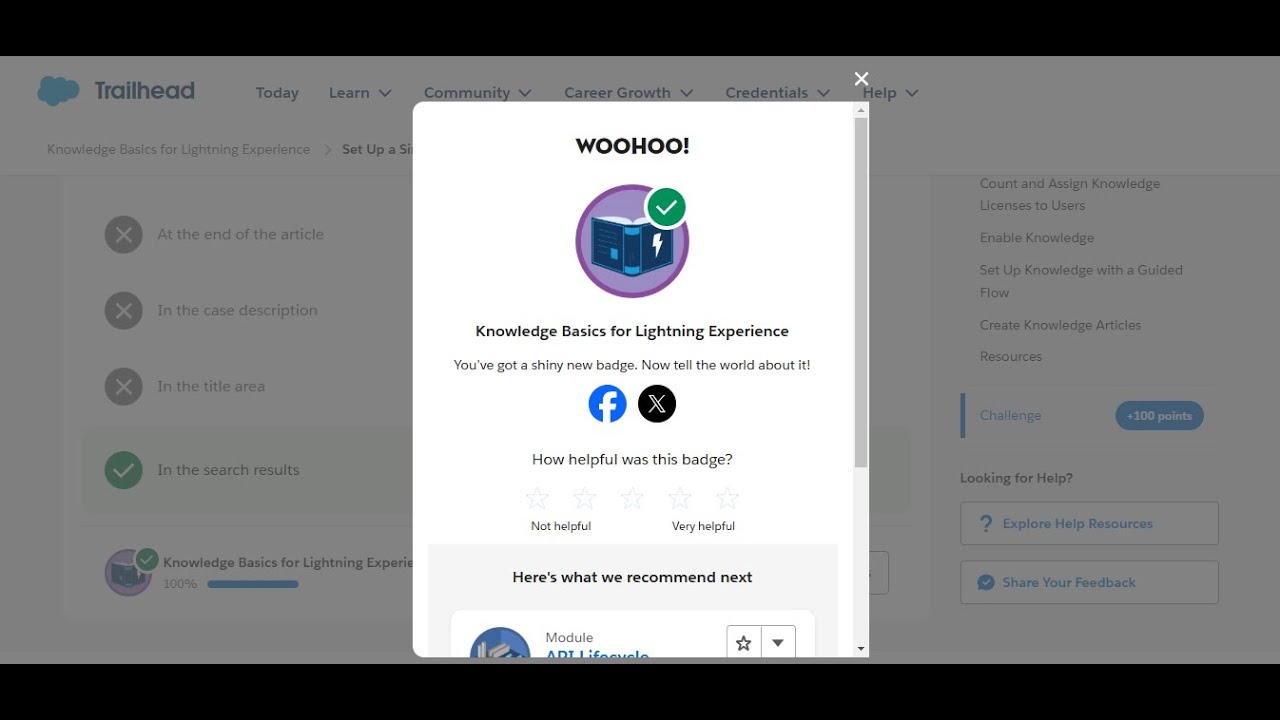The image size is (1280, 720).
Task: Open Share Your Feedback button
Action: 1089,582
